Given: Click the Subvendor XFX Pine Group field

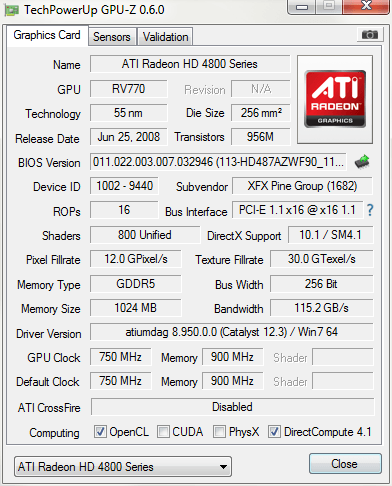Looking at the screenshot, I should point(302,186).
